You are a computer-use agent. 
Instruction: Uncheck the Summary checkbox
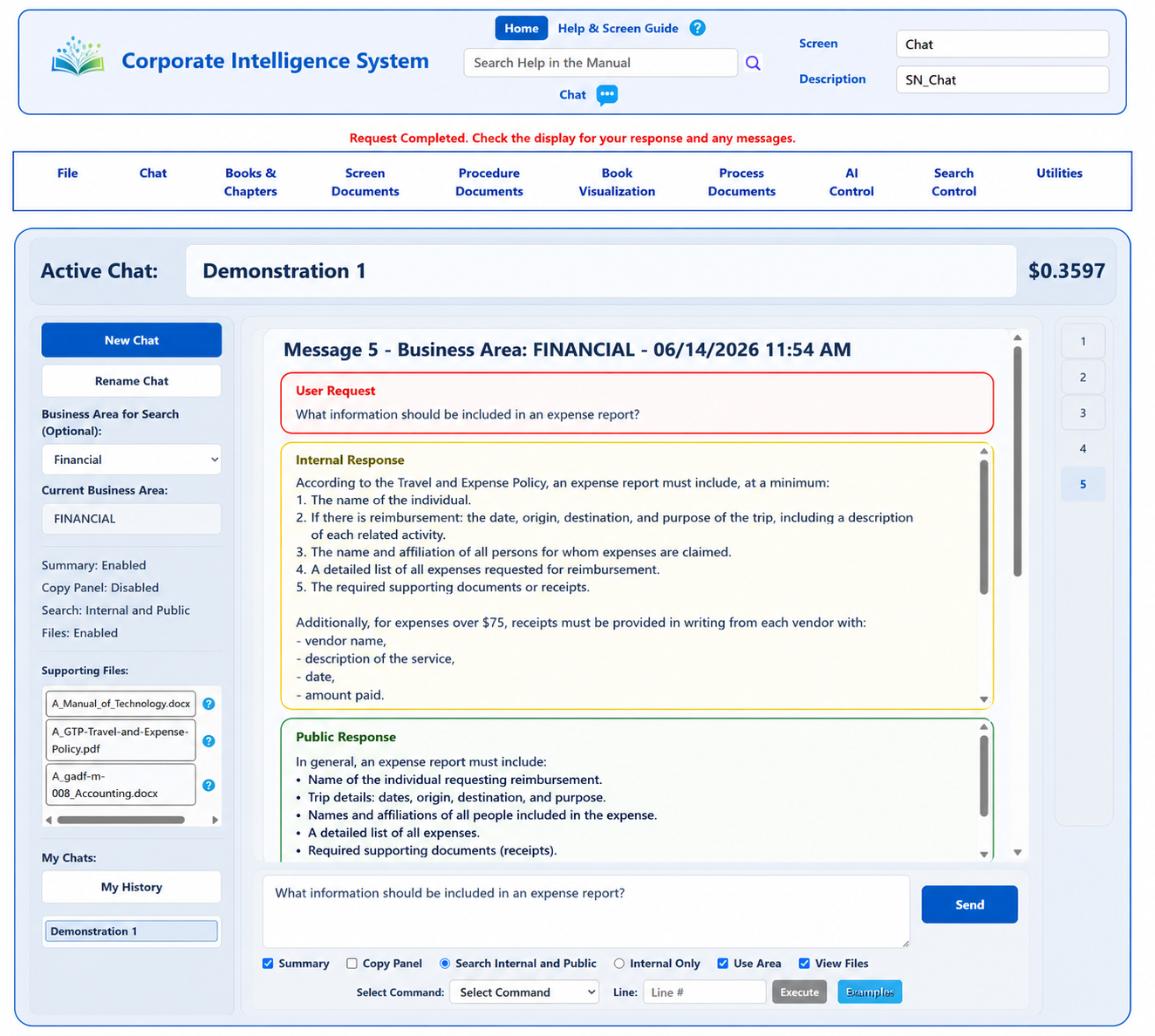coord(268,964)
